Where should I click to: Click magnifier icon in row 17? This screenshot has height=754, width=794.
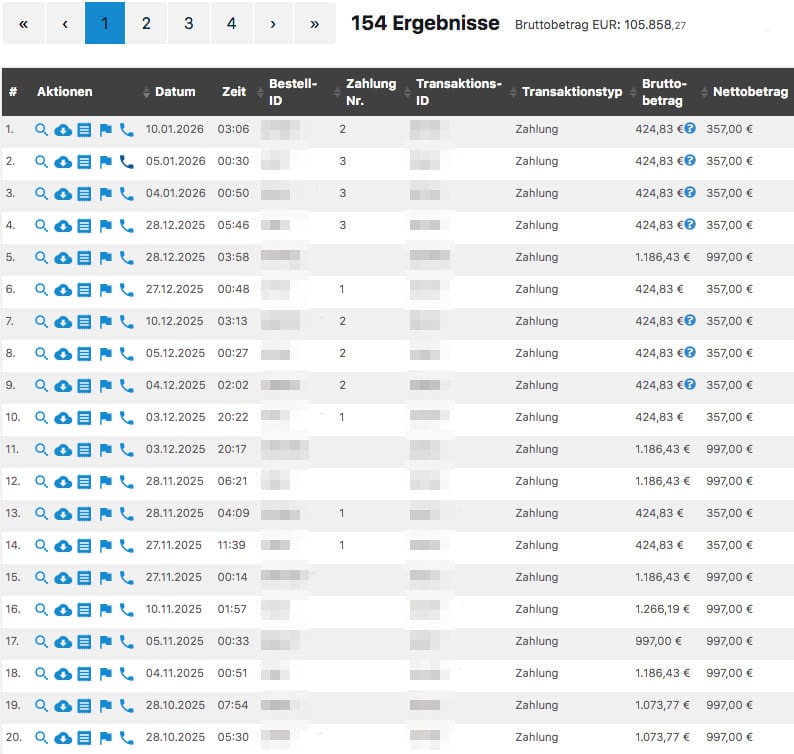41,641
